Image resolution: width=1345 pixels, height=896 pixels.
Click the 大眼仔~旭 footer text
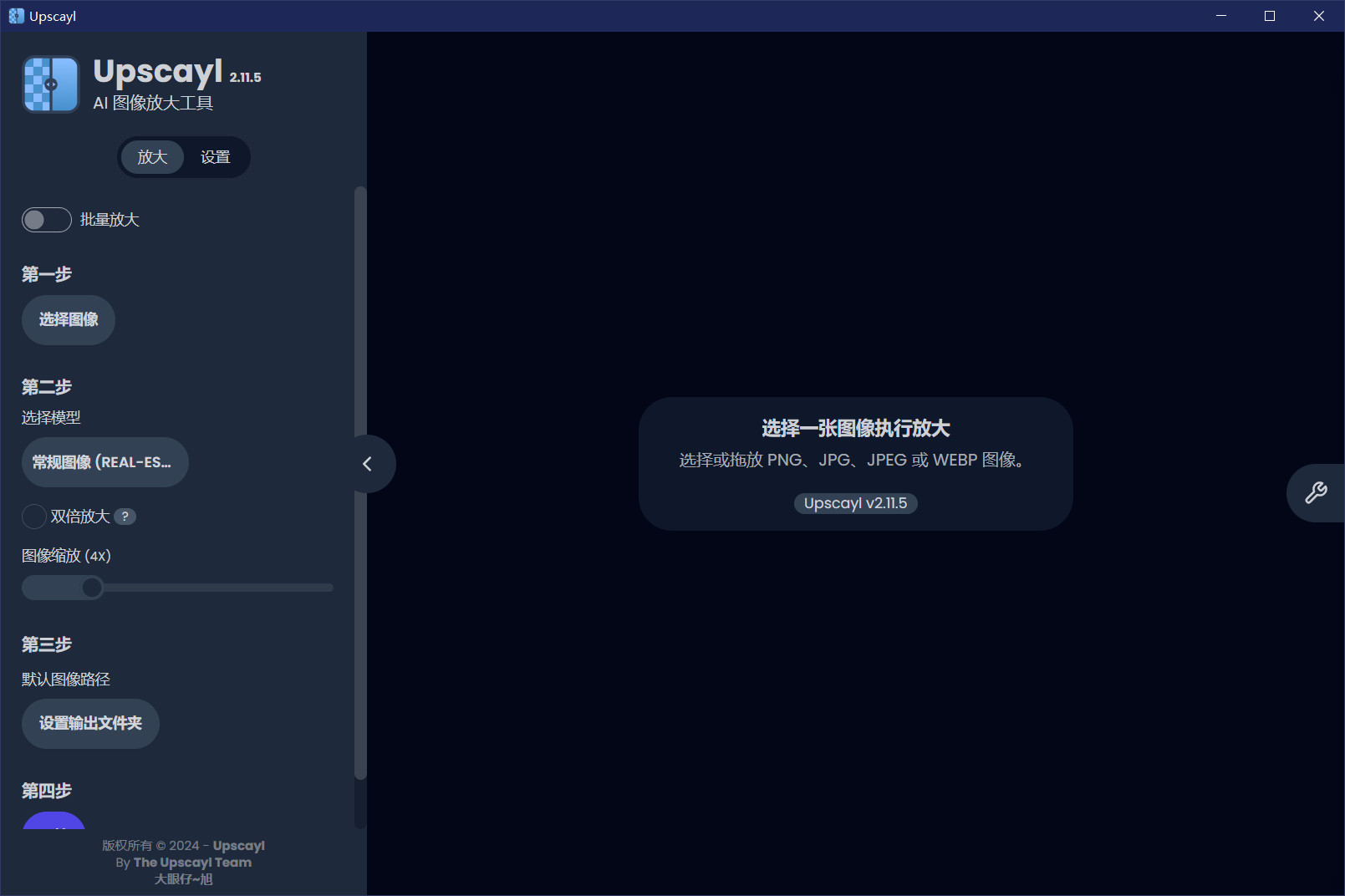183,879
